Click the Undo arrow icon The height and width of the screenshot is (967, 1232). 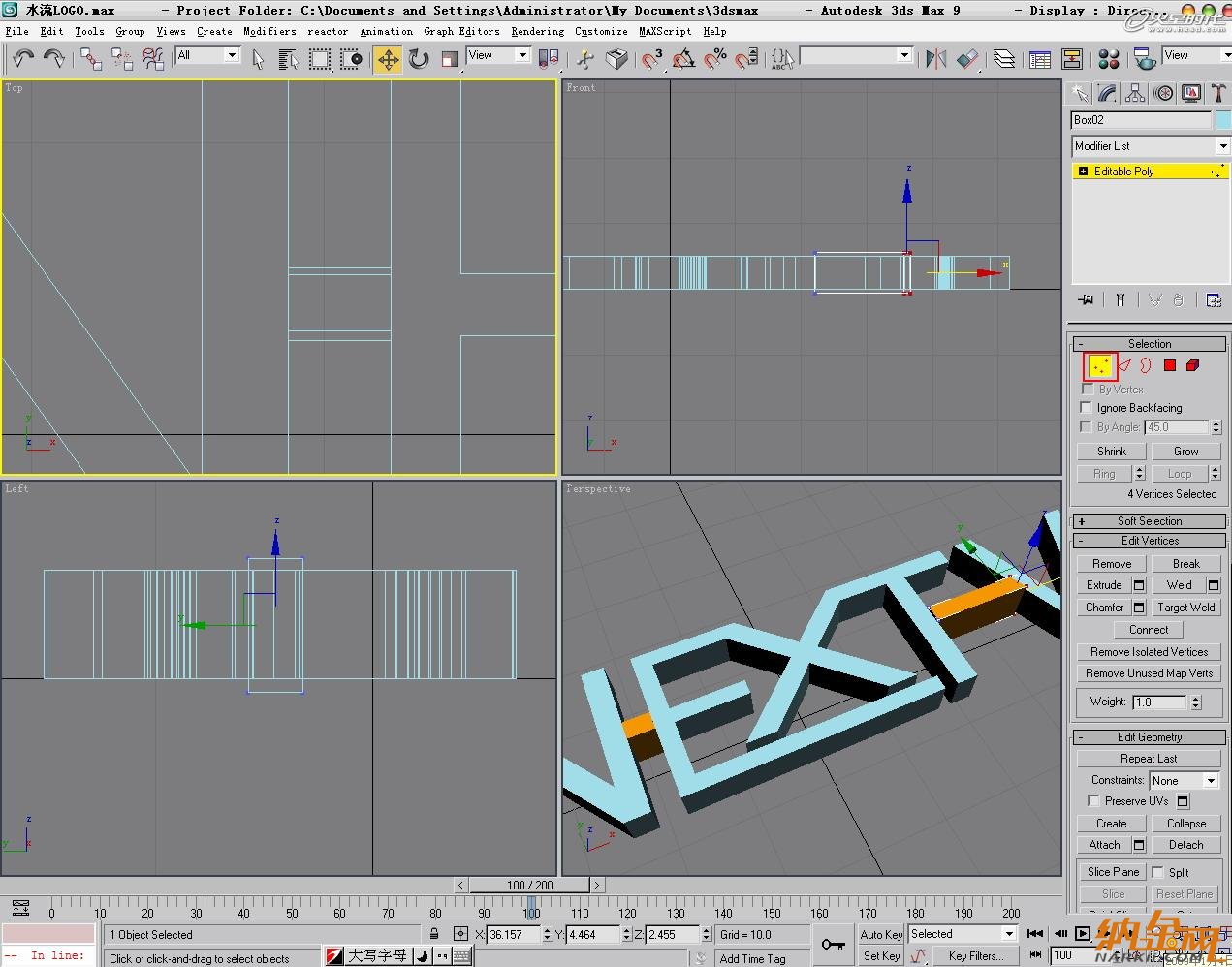[23, 60]
